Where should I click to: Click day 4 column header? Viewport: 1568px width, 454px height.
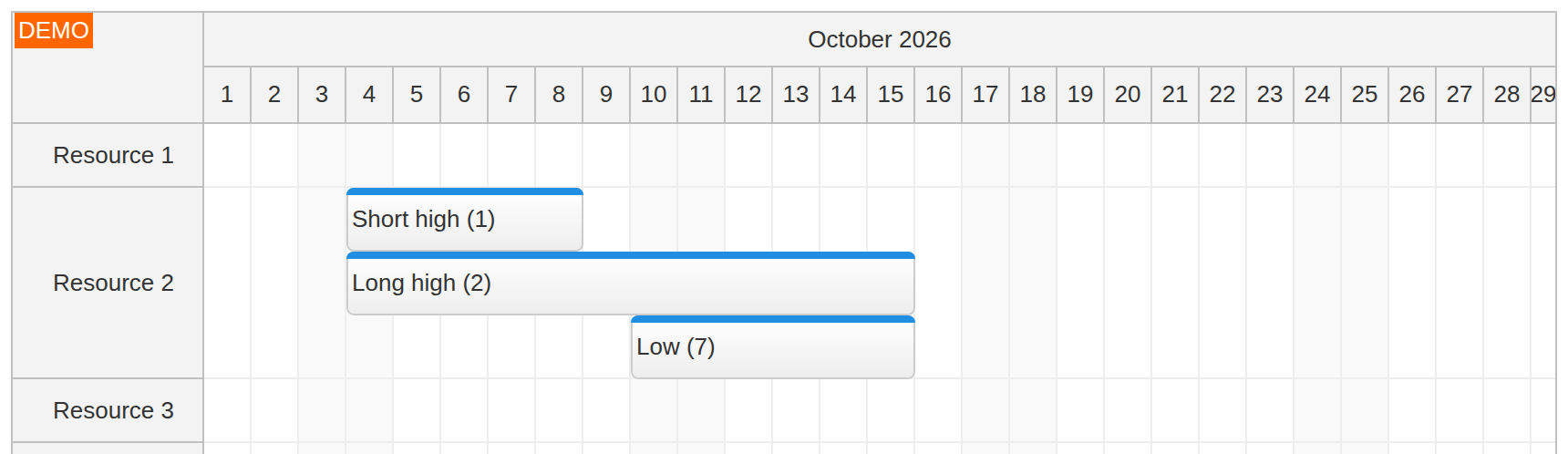click(369, 95)
